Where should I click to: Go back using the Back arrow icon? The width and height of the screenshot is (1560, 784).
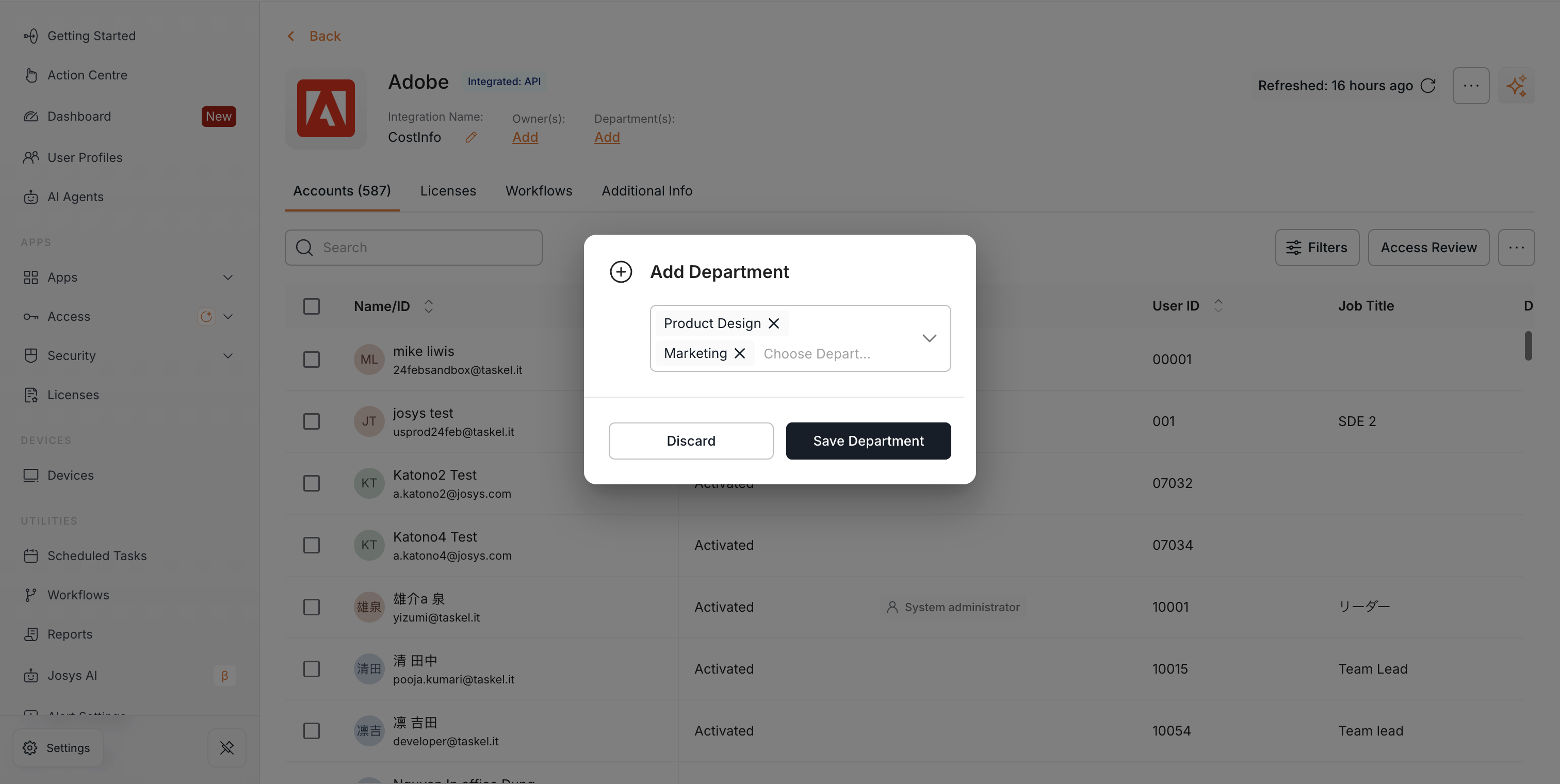291,36
